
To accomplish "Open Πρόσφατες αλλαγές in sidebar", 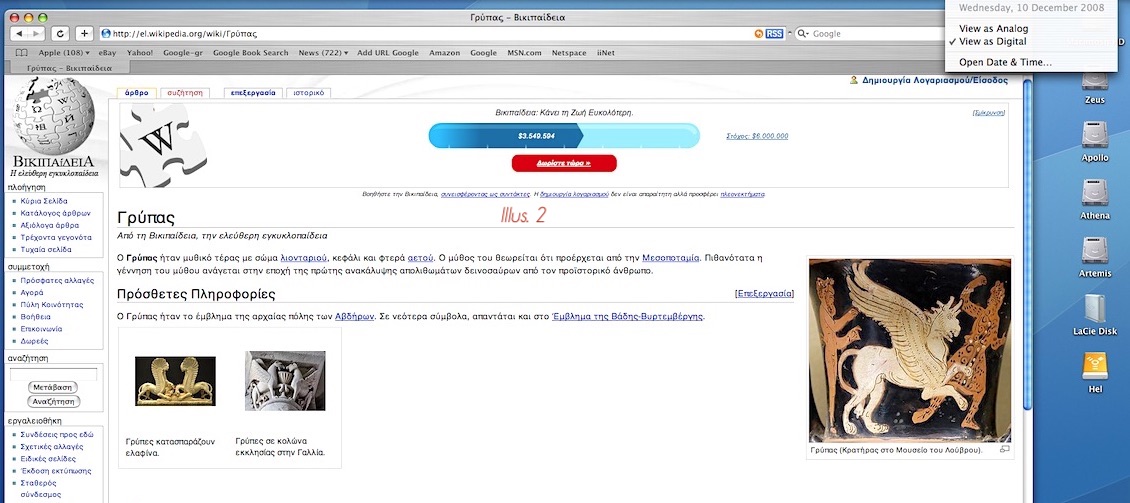I will pos(58,280).
